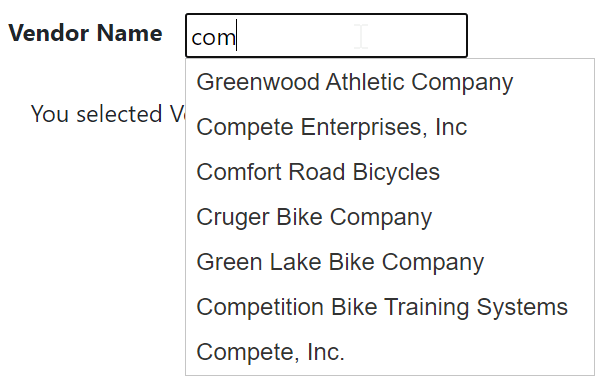Choose Compete Enterprises, Inc from list
This screenshot has height=381, width=611.
point(390,127)
